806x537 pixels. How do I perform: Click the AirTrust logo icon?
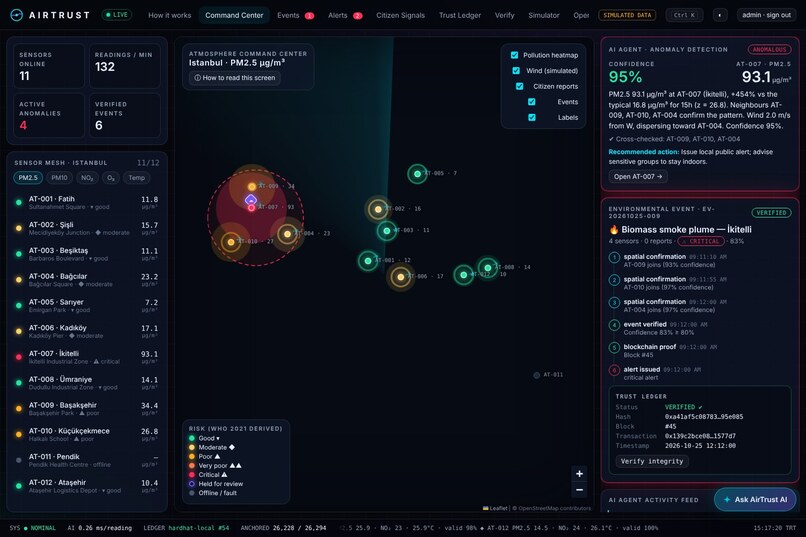(x=16, y=15)
